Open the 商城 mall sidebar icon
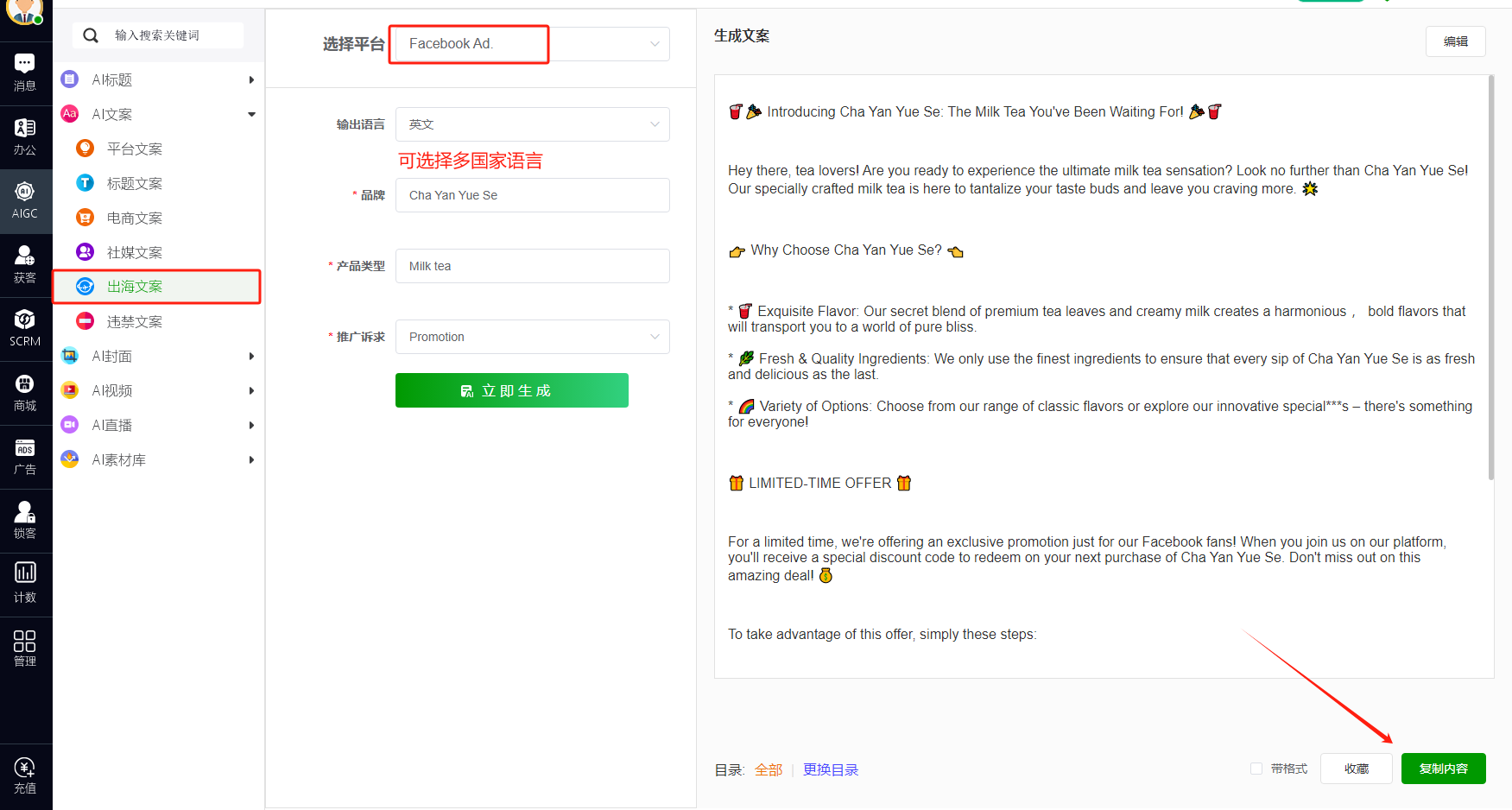Image resolution: width=1512 pixels, height=810 pixels. 25,393
